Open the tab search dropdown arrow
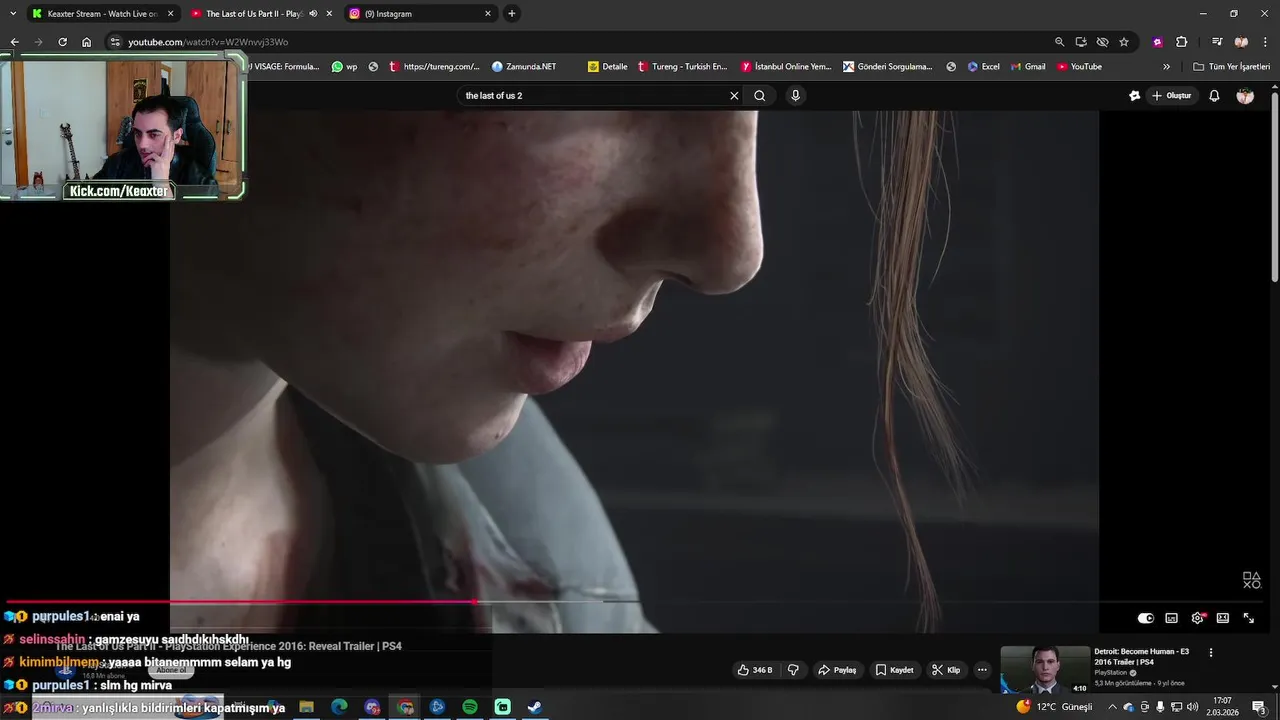The width and height of the screenshot is (1280, 720). tap(12, 14)
